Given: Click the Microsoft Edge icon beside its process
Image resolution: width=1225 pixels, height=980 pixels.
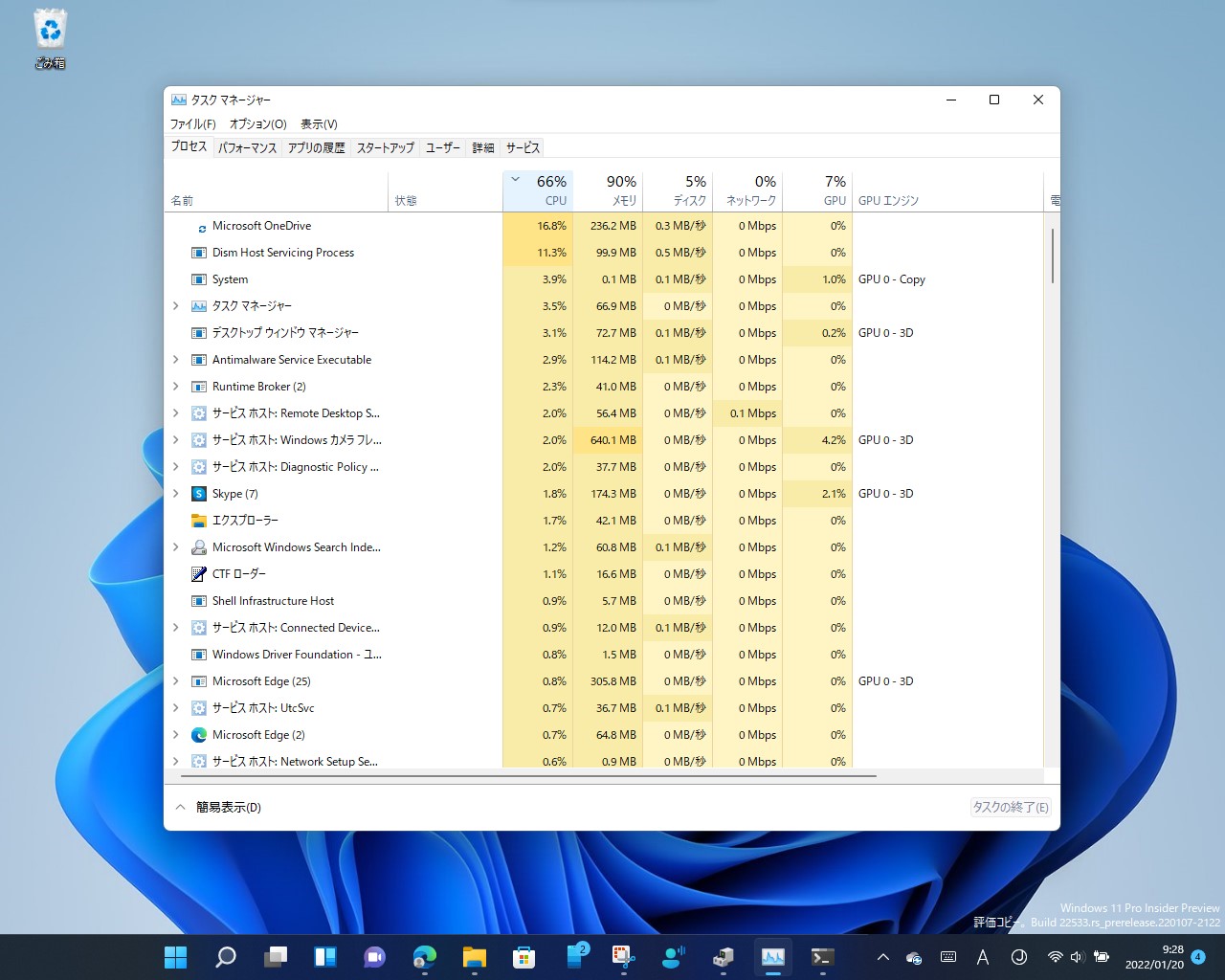Looking at the screenshot, I should click(x=198, y=734).
